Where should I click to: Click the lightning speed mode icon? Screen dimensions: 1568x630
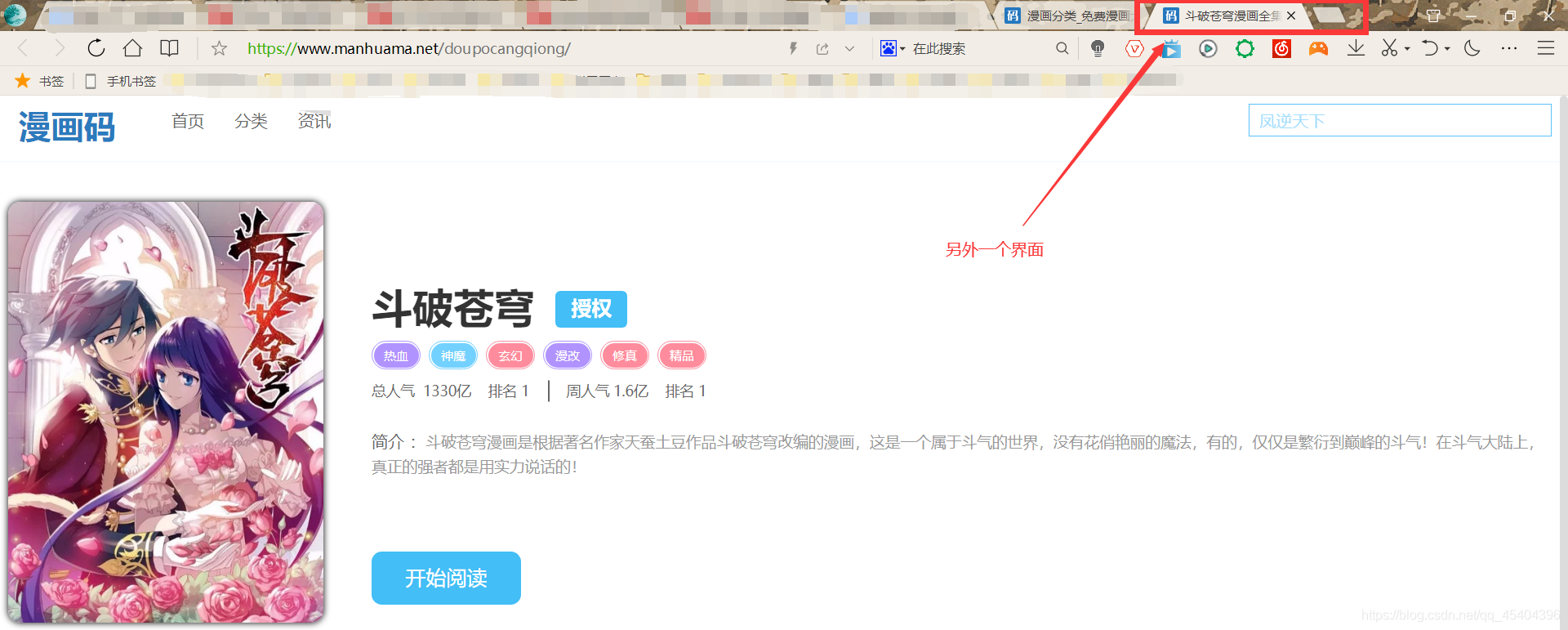[x=793, y=49]
